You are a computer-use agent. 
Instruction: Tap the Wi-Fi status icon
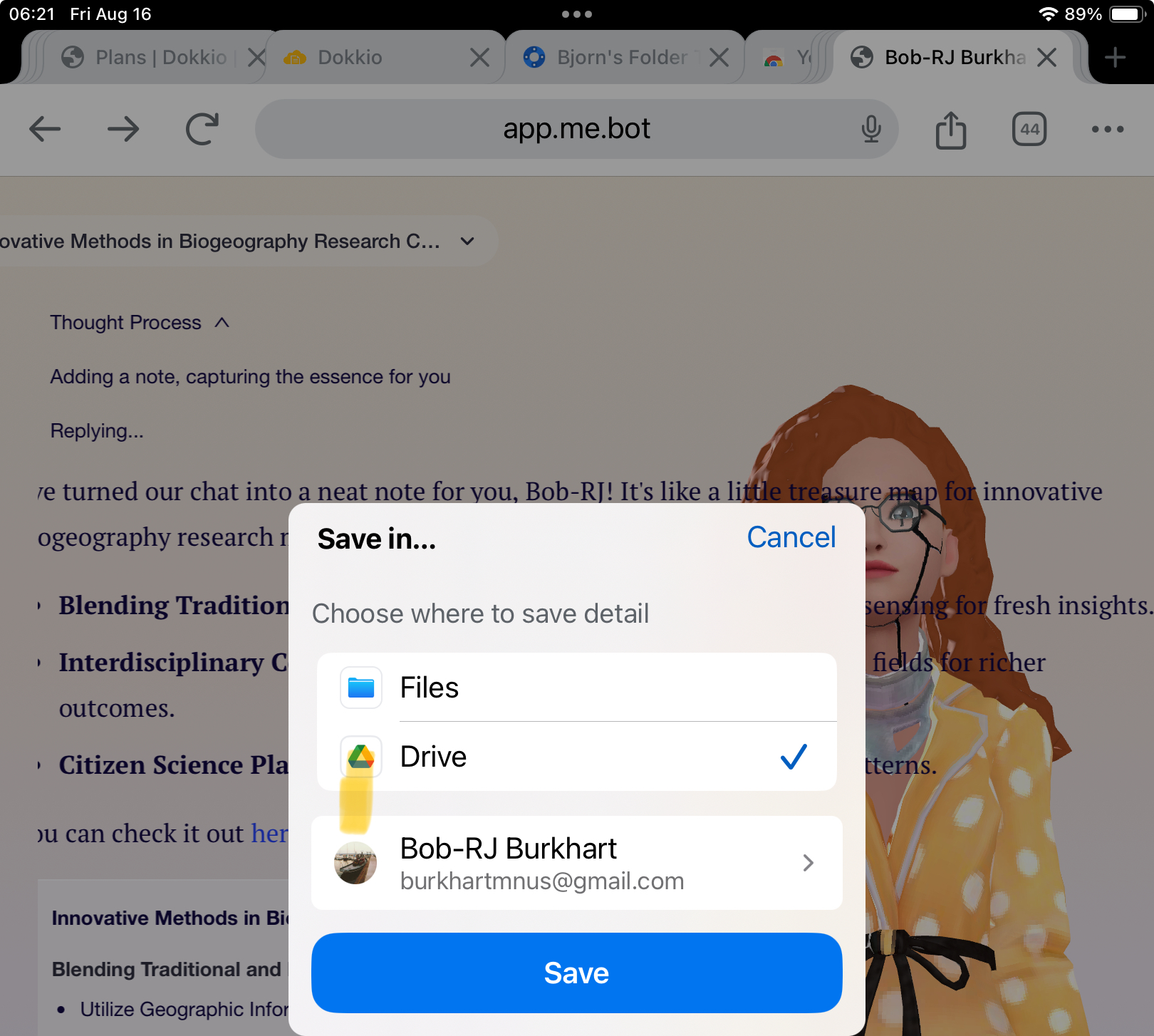[x=1048, y=14]
